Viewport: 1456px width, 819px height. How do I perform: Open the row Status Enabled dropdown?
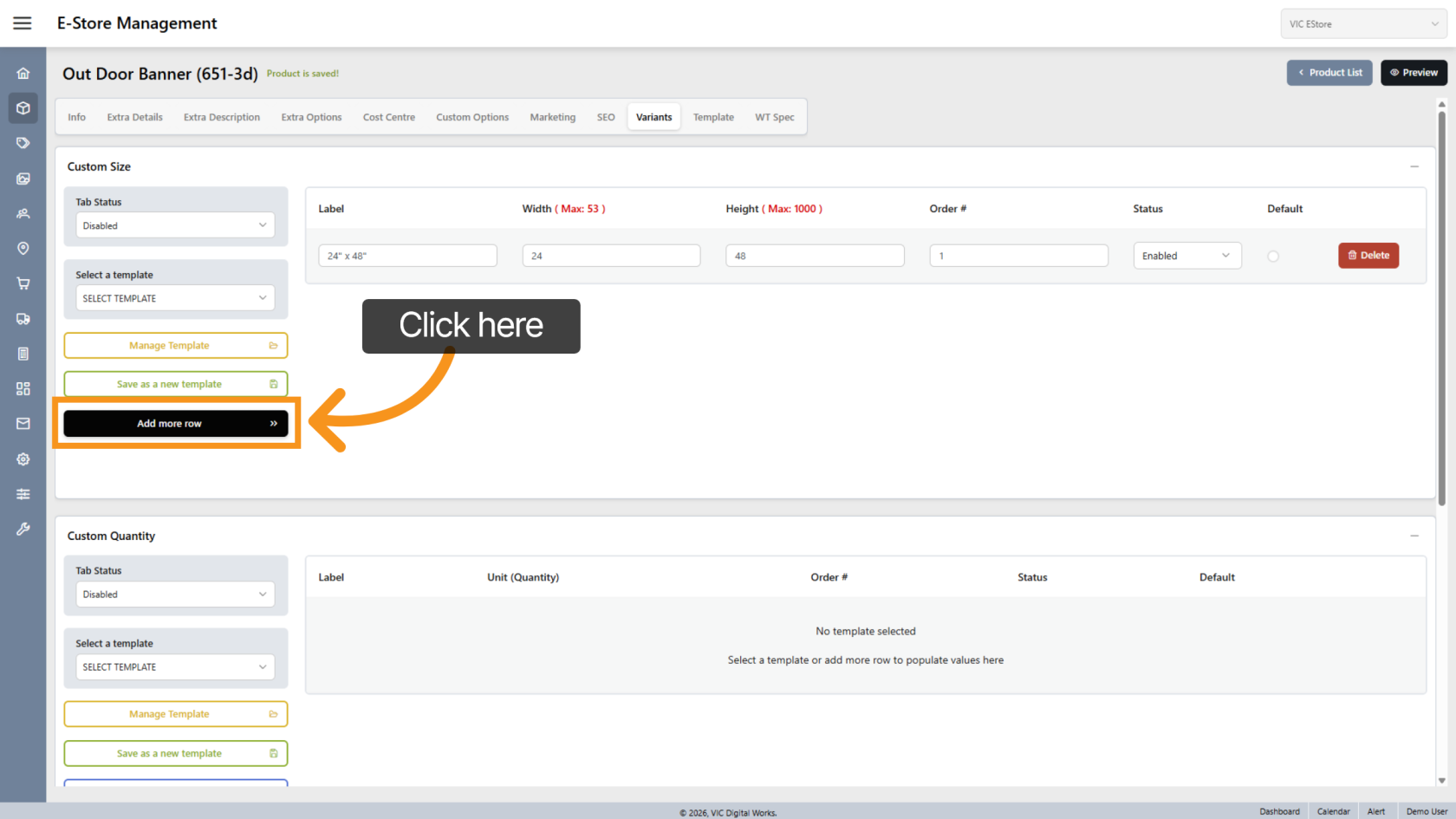tap(1186, 256)
